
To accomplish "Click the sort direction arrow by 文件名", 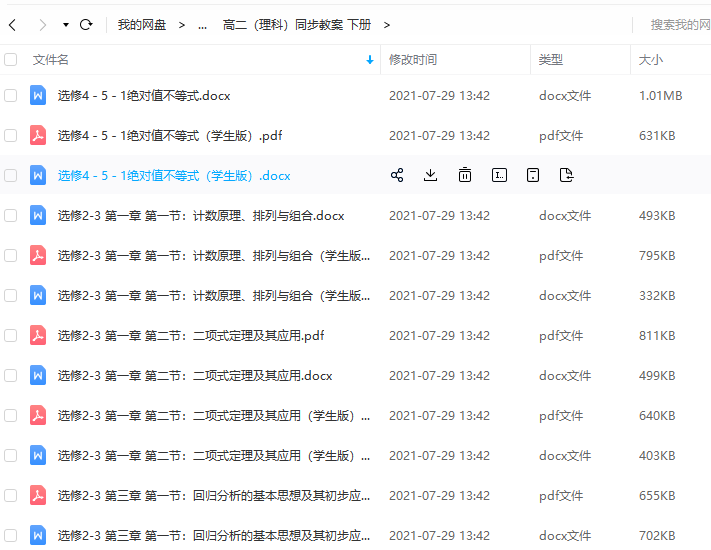I will coord(370,60).
